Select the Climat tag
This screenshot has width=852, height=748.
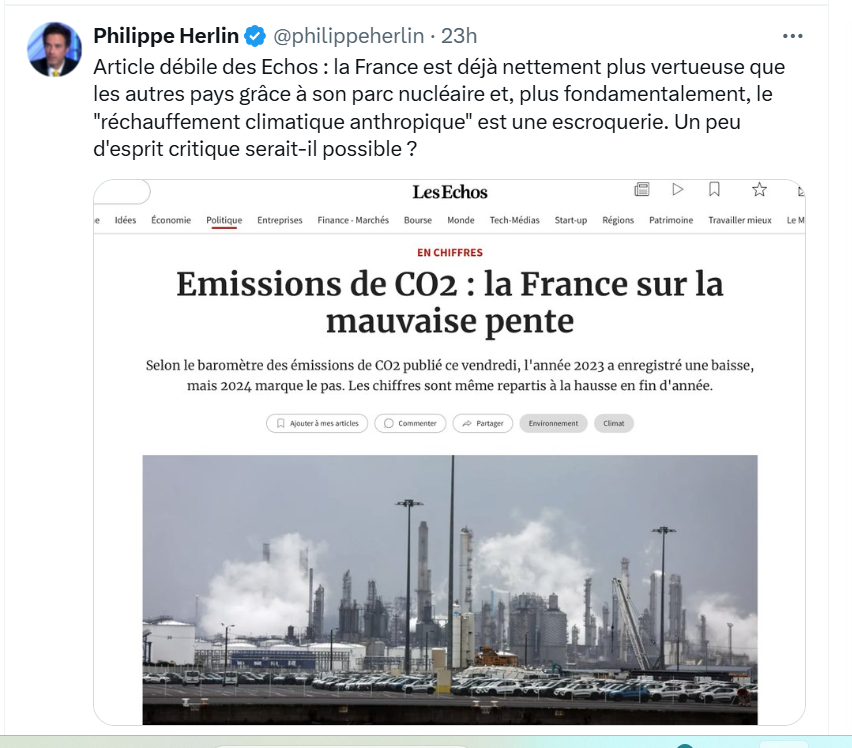(x=614, y=423)
